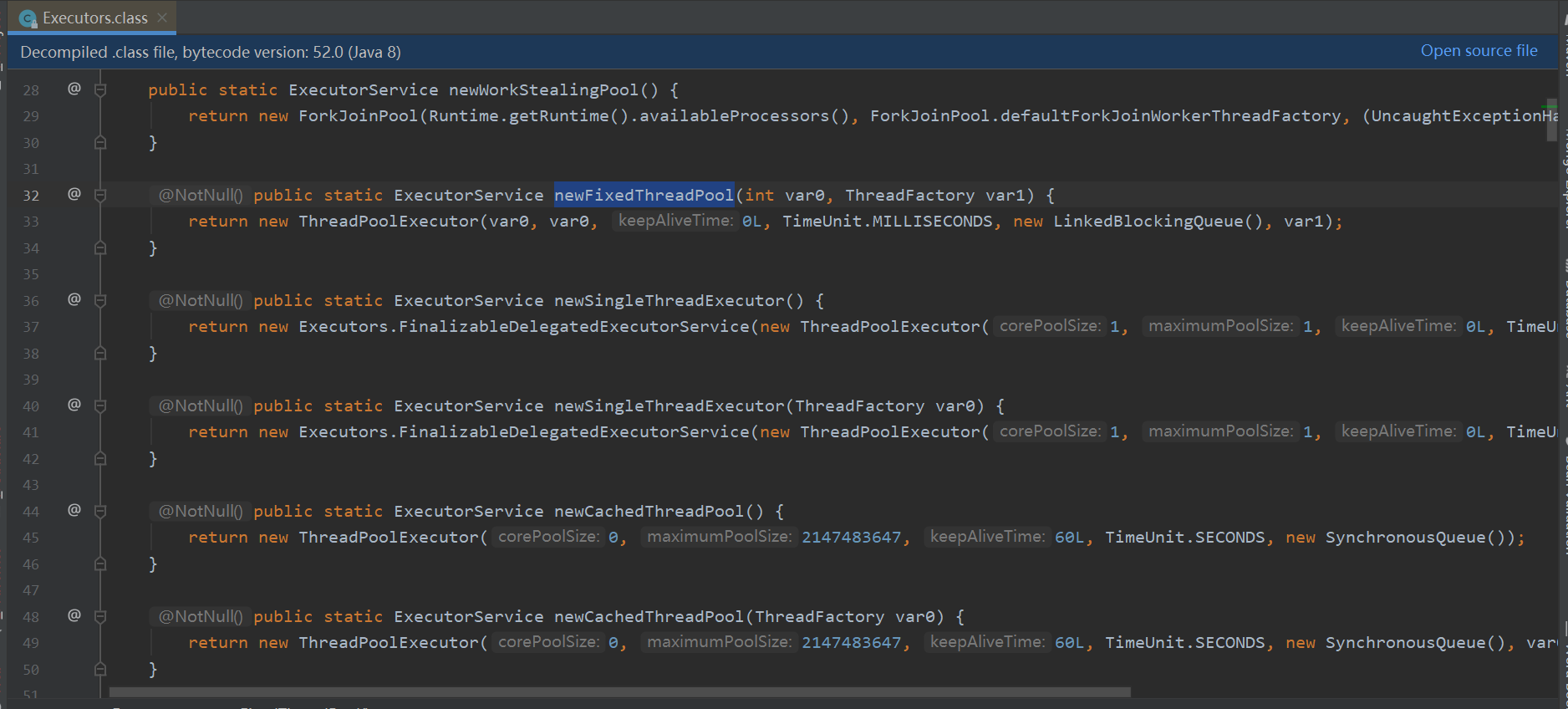The image size is (1568, 709).
Task: Click the keepAliveTime hint on line 33
Action: [675, 221]
